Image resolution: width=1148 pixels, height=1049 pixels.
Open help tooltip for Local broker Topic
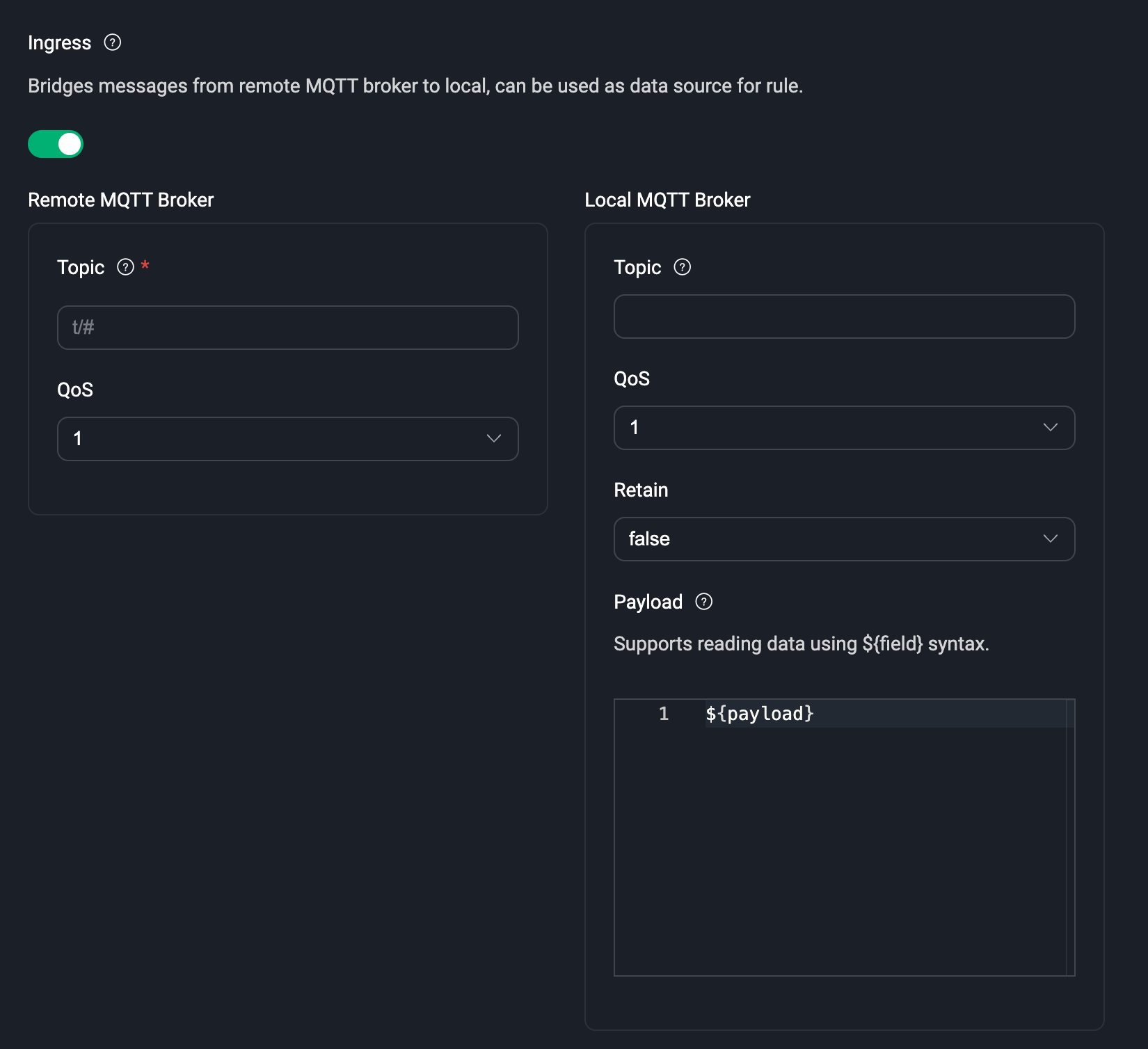(x=682, y=267)
